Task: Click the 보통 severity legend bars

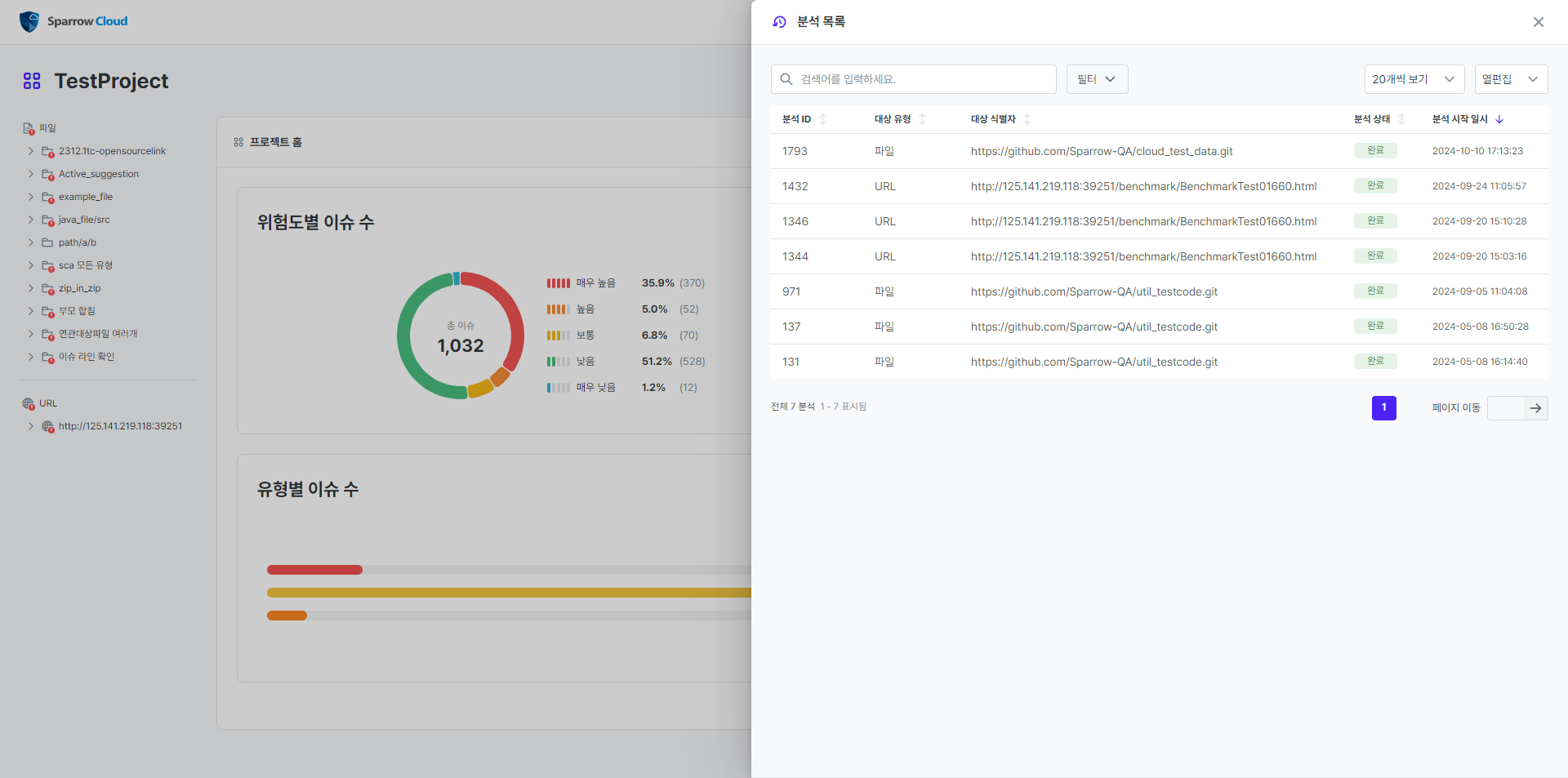Action: tap(559, 336)
